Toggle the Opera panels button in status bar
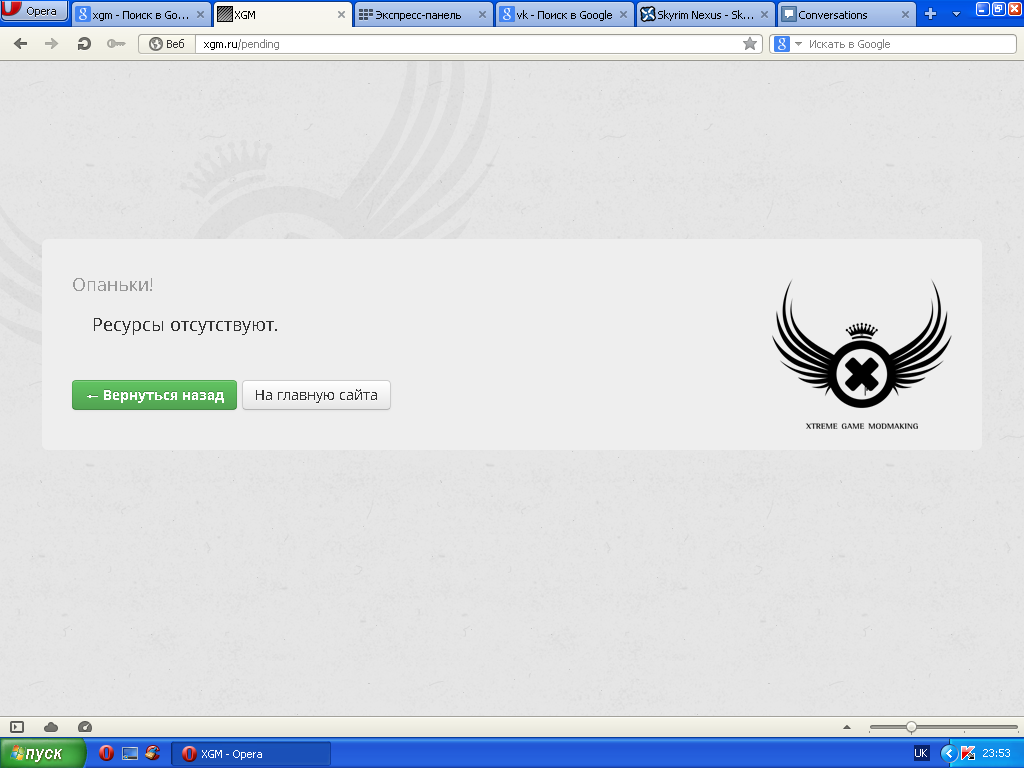 point(17,727)
